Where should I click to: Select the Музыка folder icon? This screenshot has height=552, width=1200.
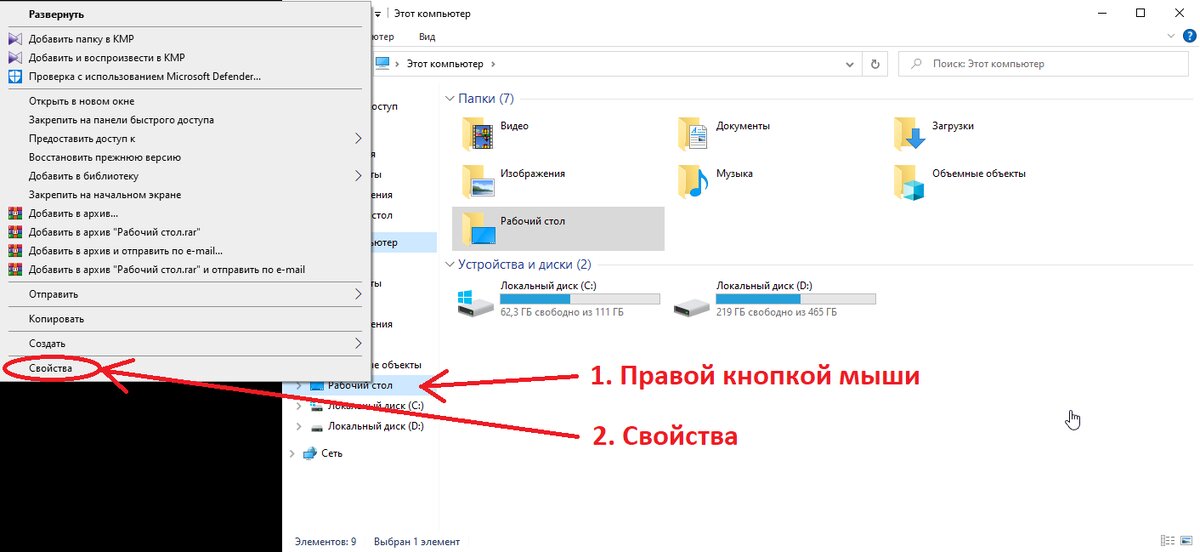coord(693,180)
